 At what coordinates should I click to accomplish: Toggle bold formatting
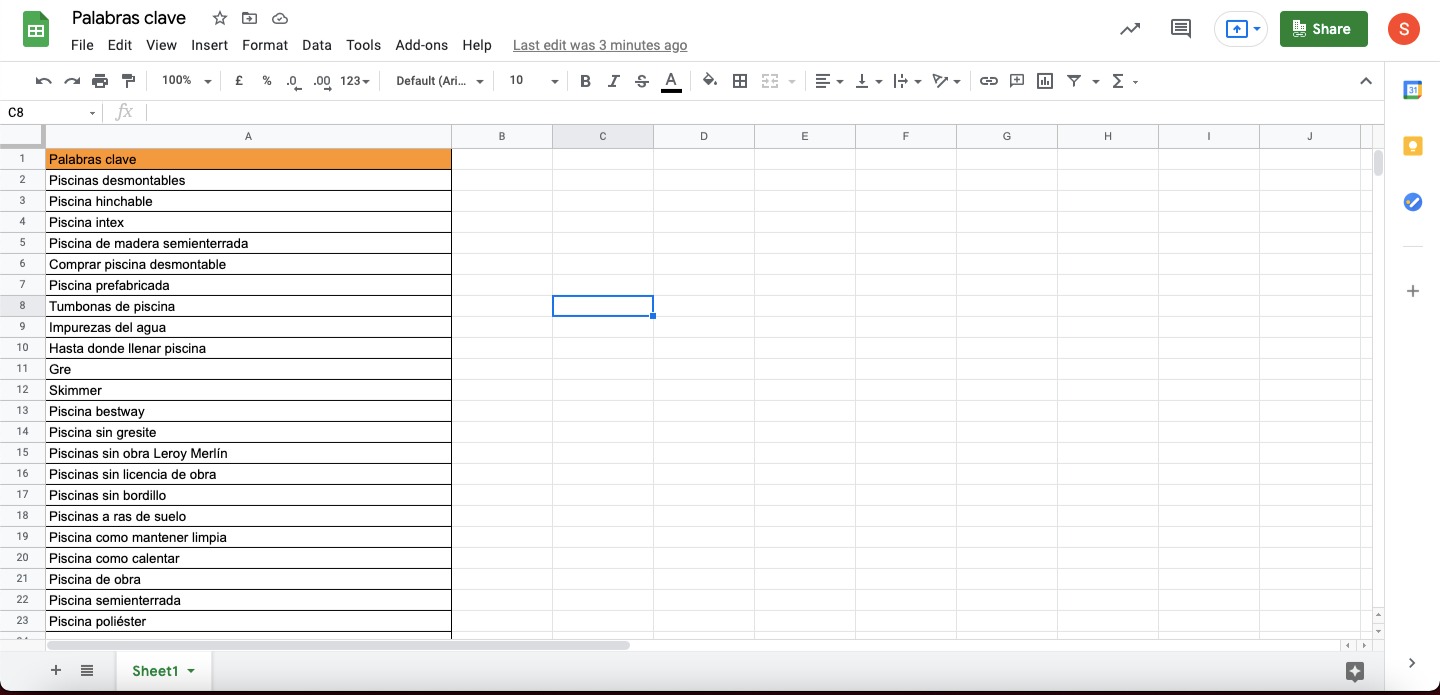[x=585, y=81]
